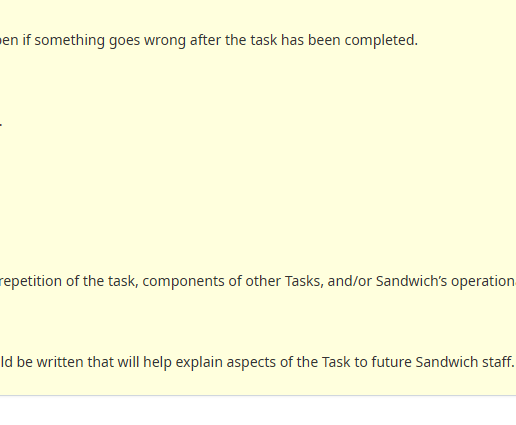Click the capitalized word "Task" in the last sentence
516x425 pixels.
coord(336,362)
